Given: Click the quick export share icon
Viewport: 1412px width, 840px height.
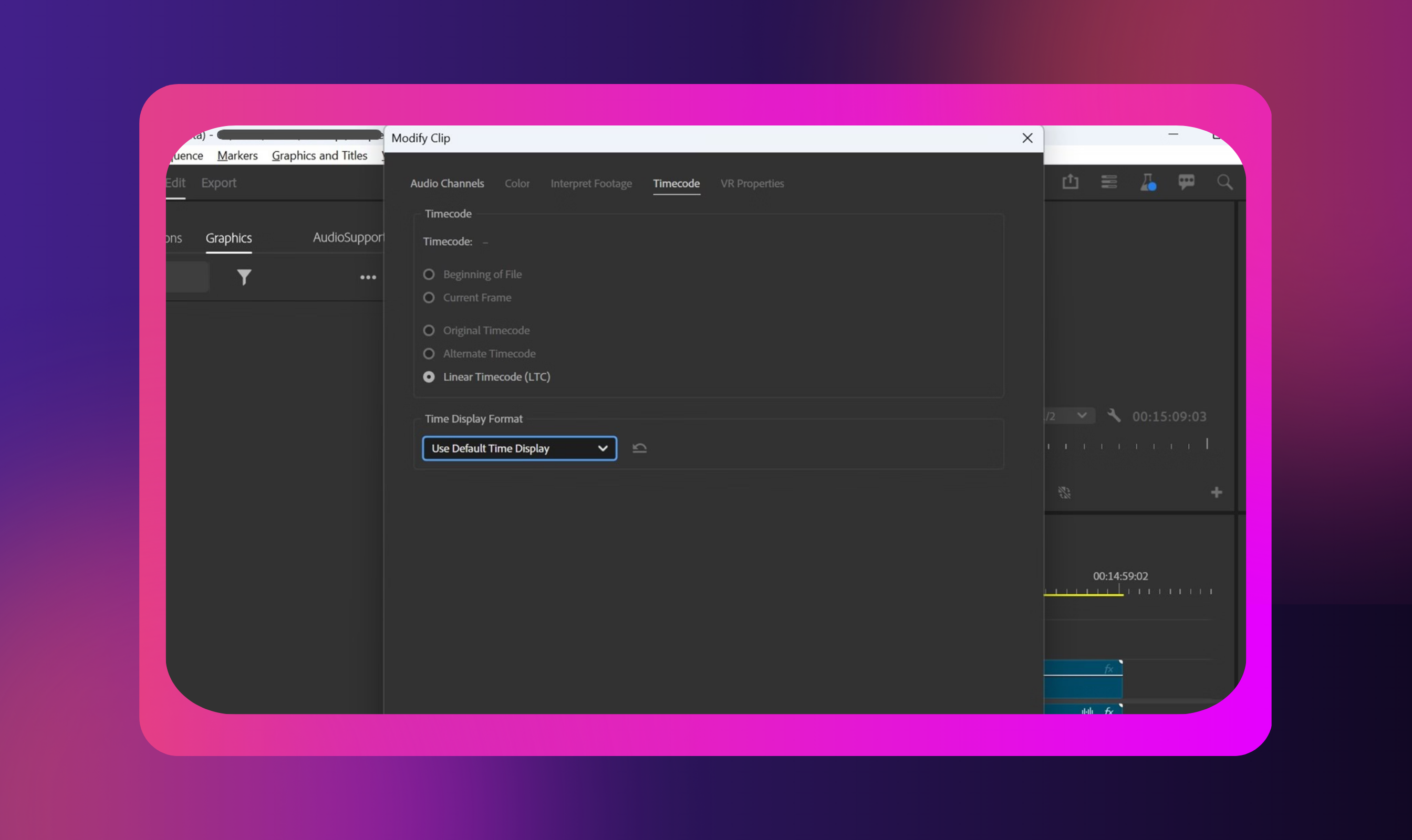Looking at the screenshot, I should [1070, 182].
